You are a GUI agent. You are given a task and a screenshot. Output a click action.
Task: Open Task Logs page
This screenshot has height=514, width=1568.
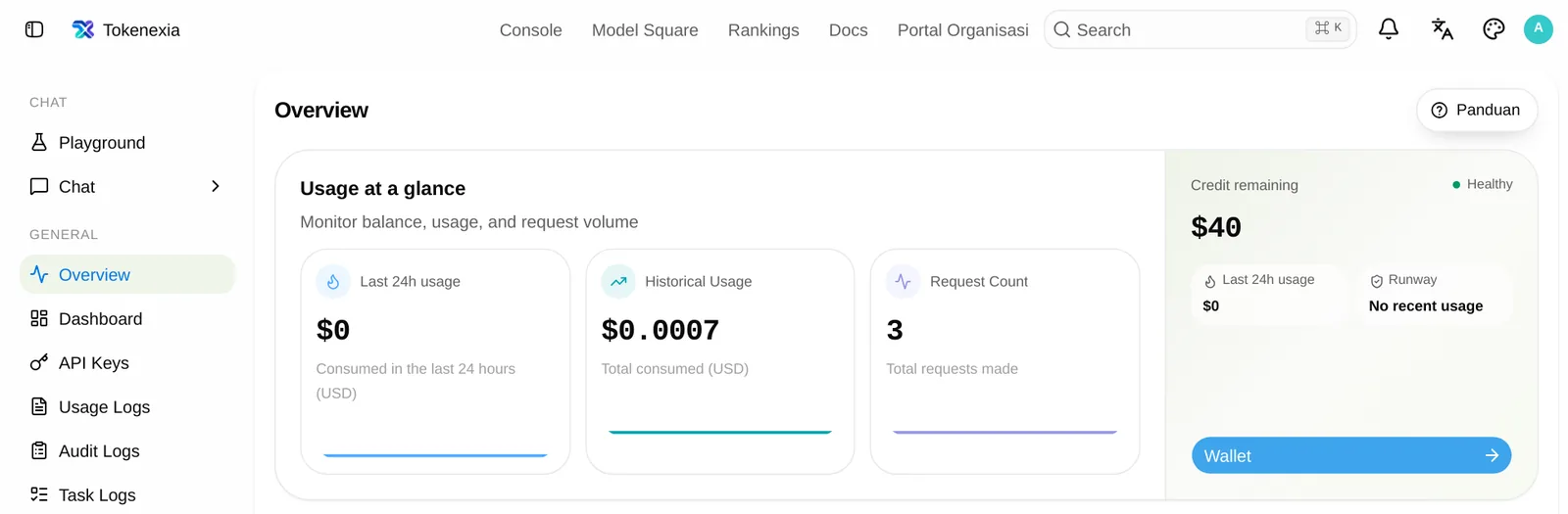click(x=127, y=494)
